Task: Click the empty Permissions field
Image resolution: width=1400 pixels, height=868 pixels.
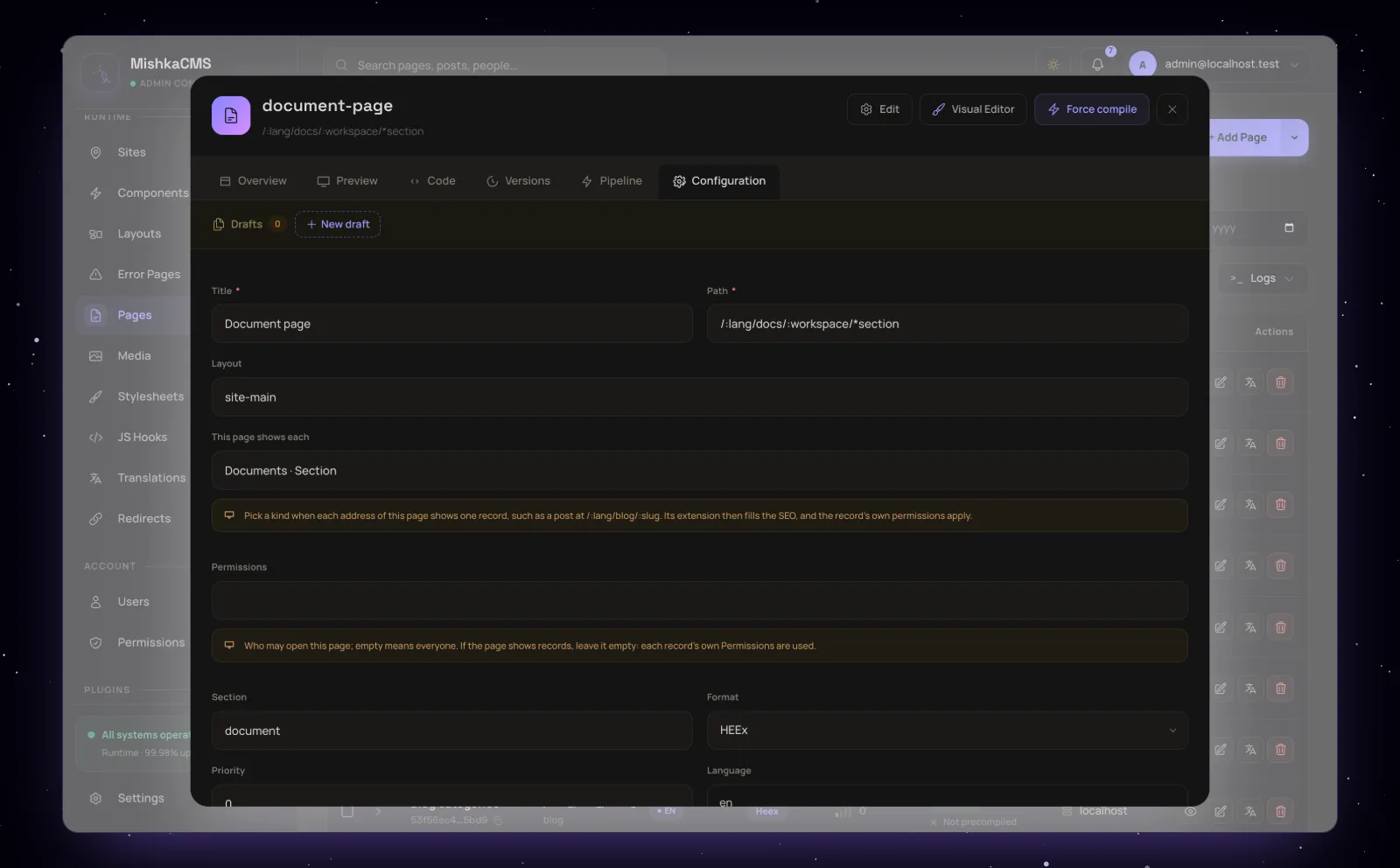Action: (700, 601)
